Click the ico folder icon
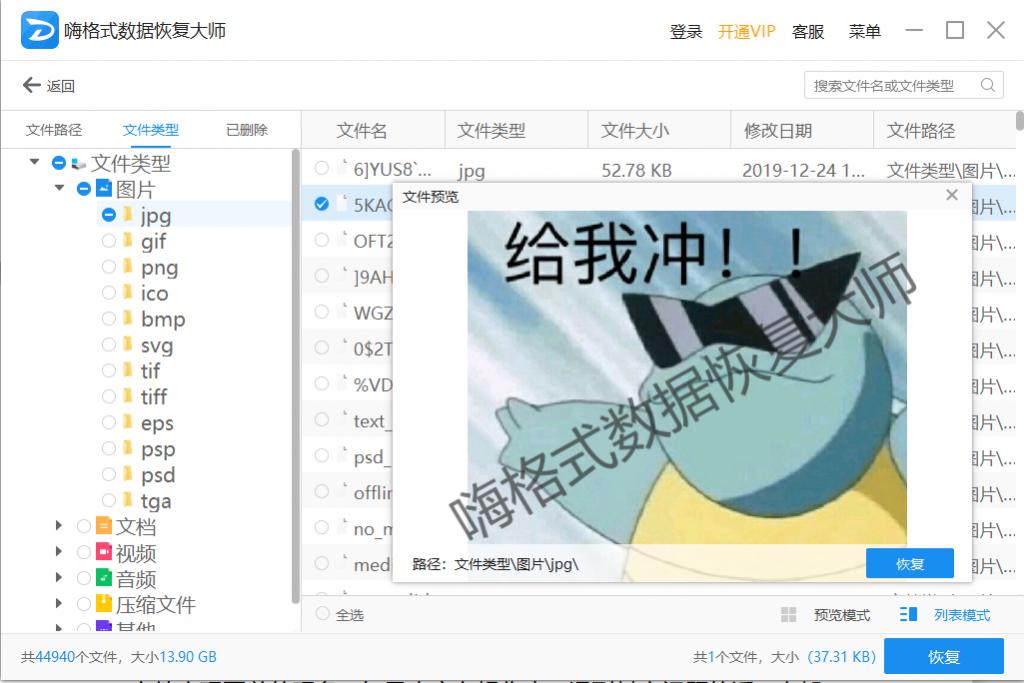This screenshot has width=1024, height=683. click(x=128, y=292)
